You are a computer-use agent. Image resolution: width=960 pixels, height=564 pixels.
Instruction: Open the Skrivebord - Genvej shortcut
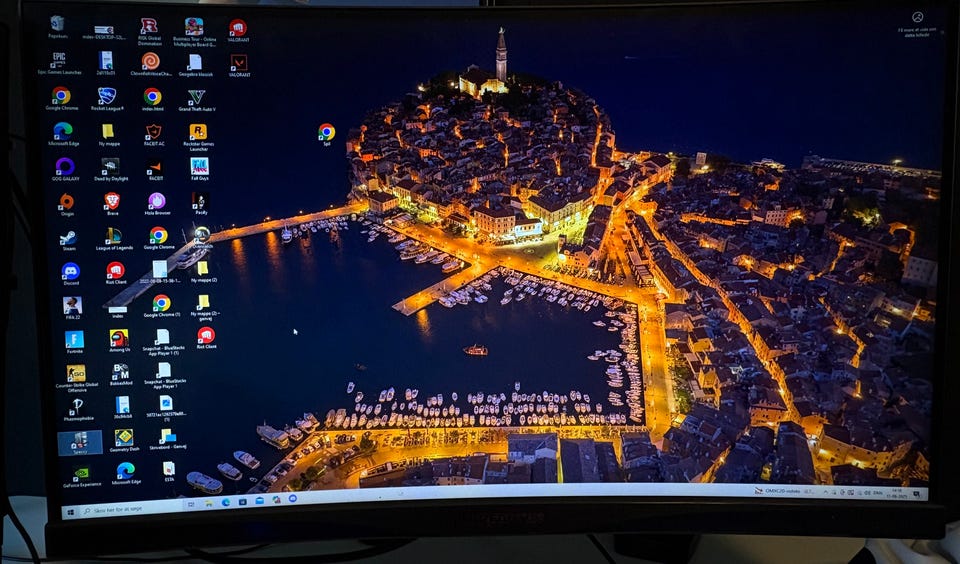coord(167,440)
